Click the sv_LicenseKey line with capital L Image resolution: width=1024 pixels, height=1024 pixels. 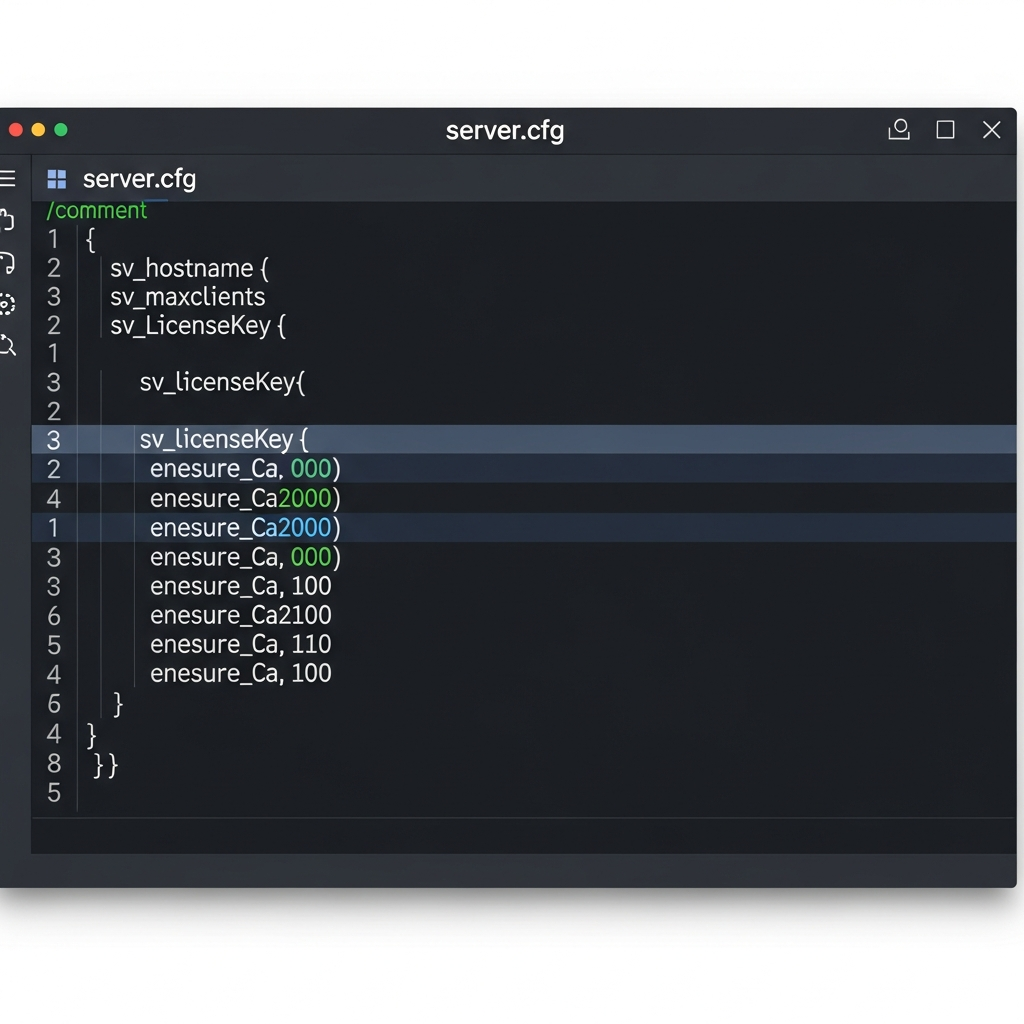(x=198, y=325)
